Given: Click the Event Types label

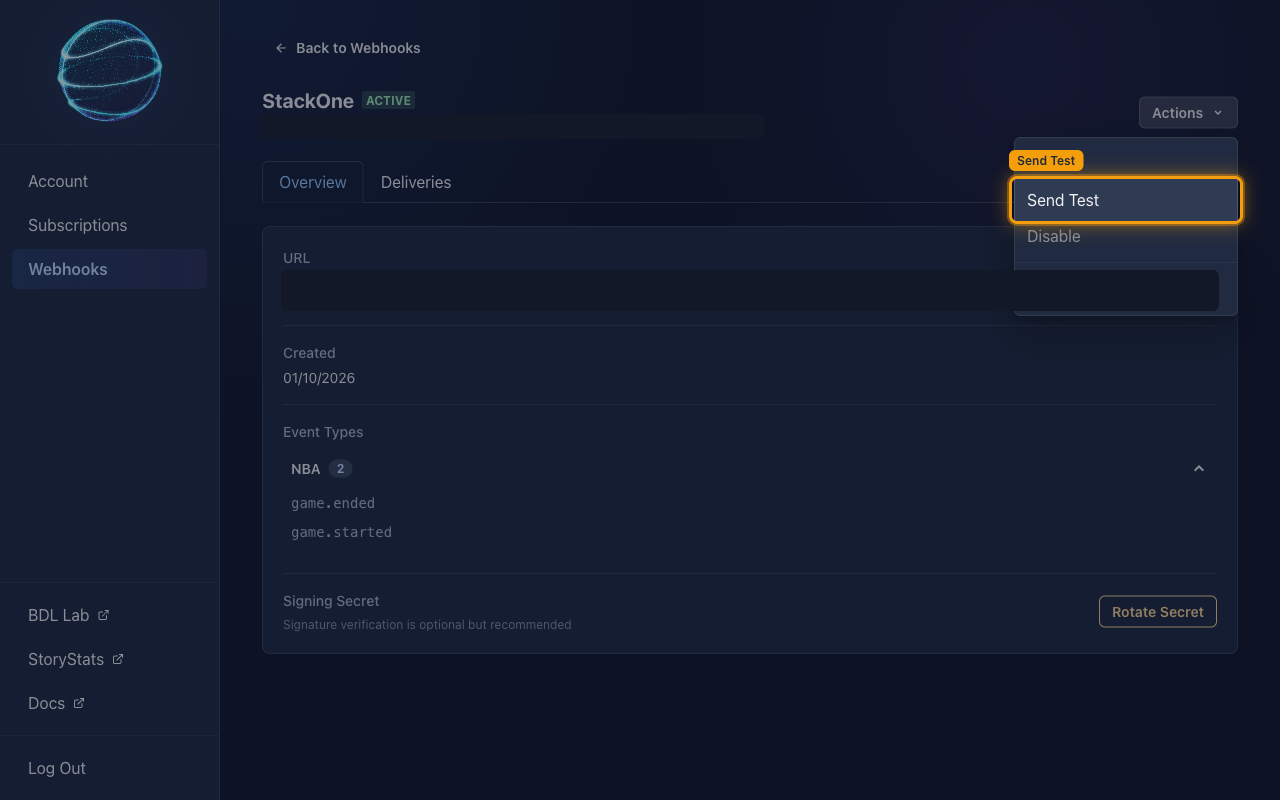Looking at the screenshot, I should pos(323,432).
